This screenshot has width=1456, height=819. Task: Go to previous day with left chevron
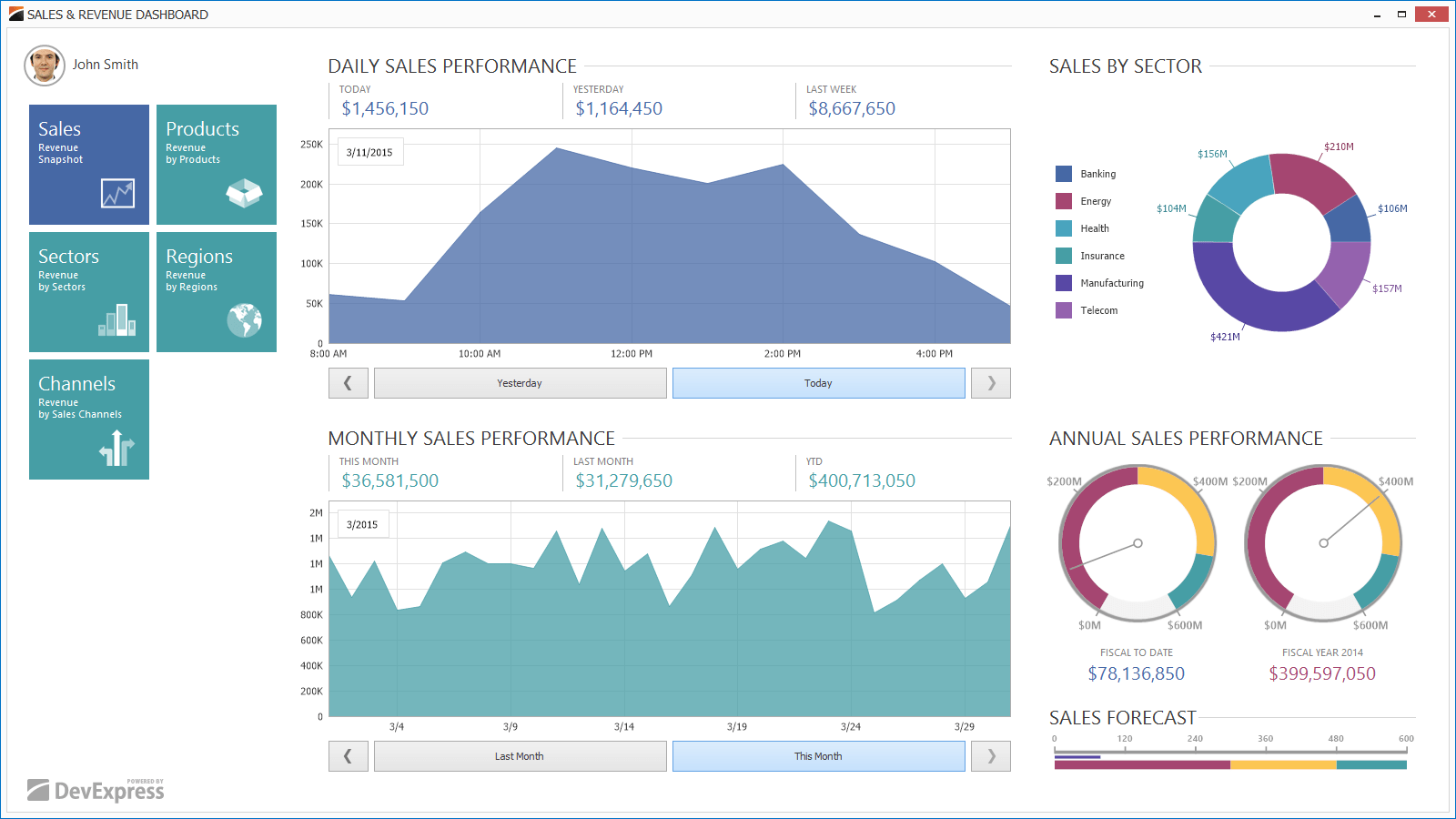click(348, 383)
